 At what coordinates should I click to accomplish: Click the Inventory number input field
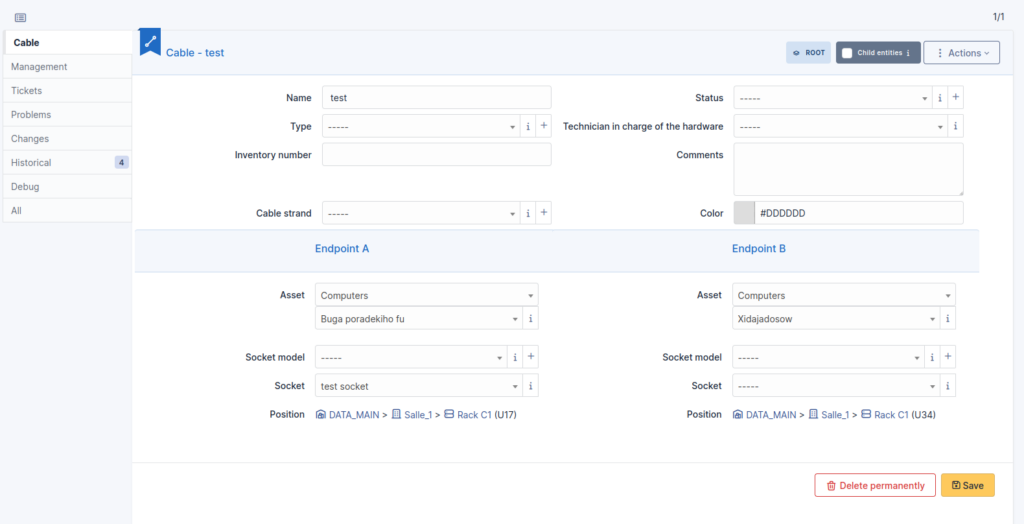point(437,155)
